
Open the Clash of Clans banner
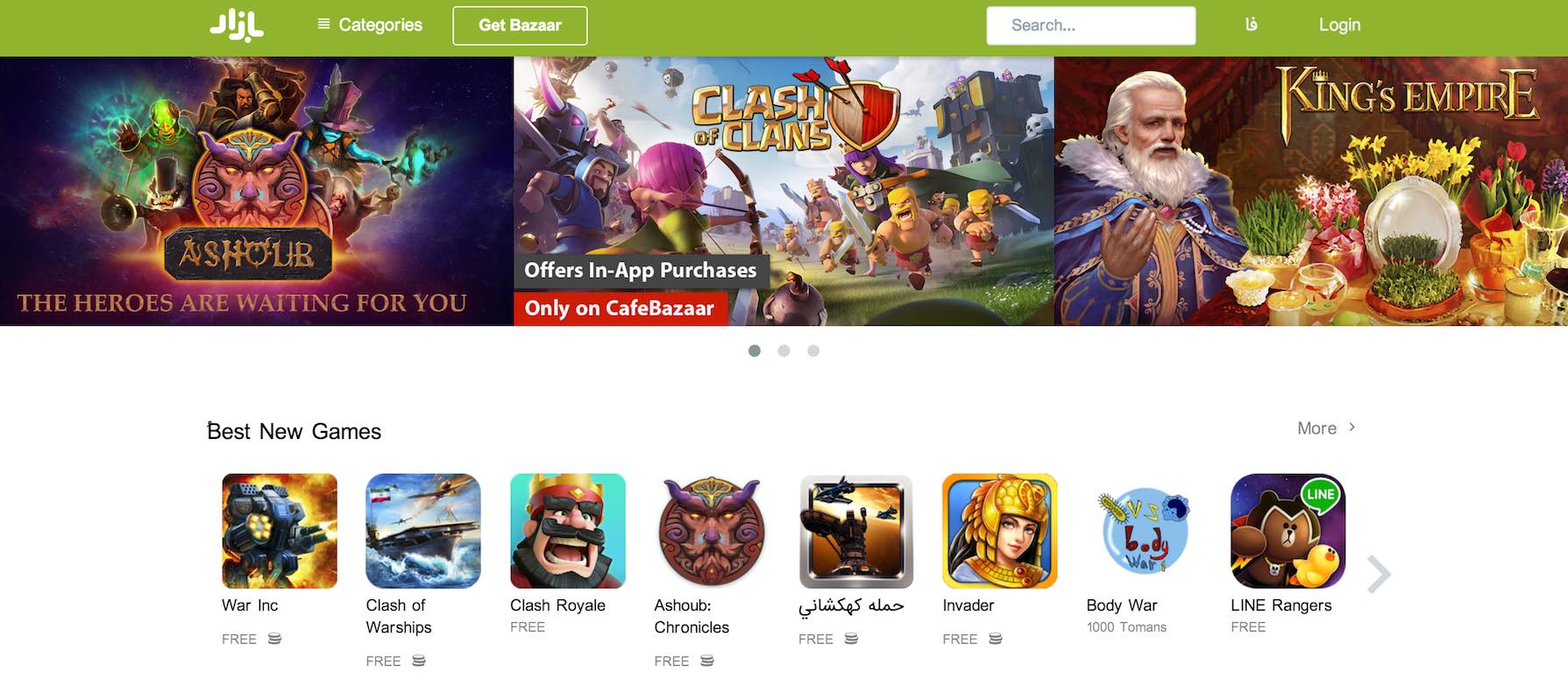point(784,191)
